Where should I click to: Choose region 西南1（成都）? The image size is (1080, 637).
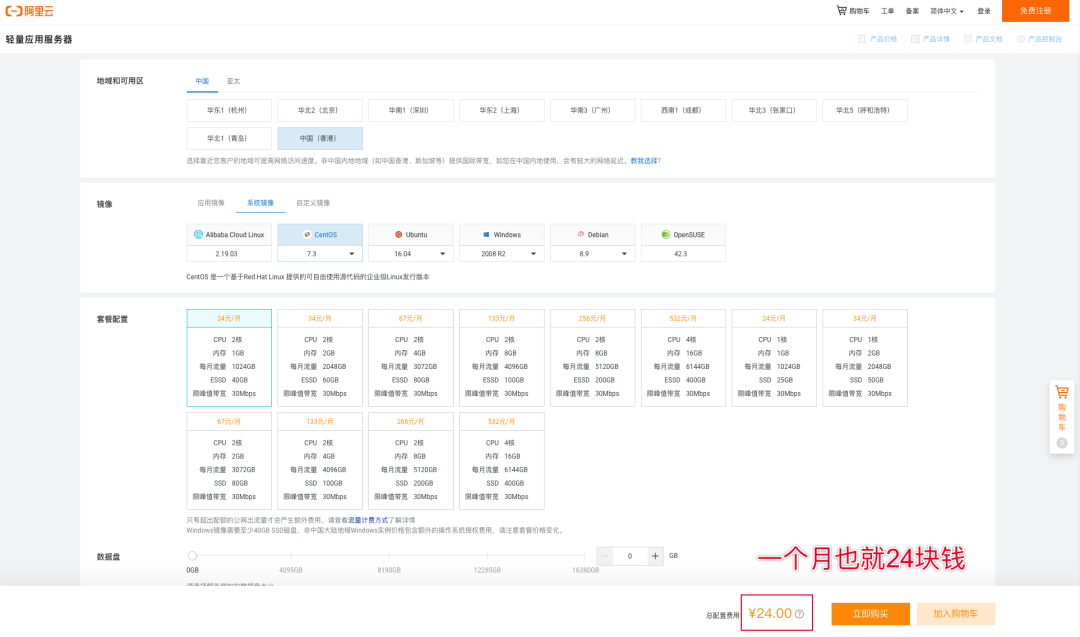coord(683,110)
